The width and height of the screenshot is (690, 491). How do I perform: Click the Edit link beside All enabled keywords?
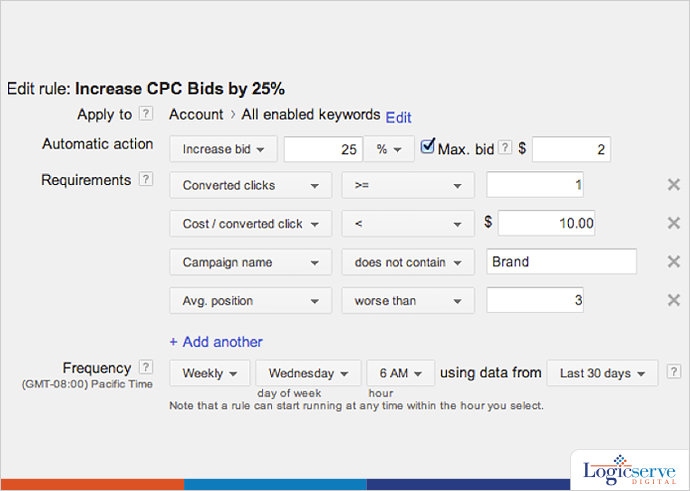pyautogui.click(x=398, y=117)
